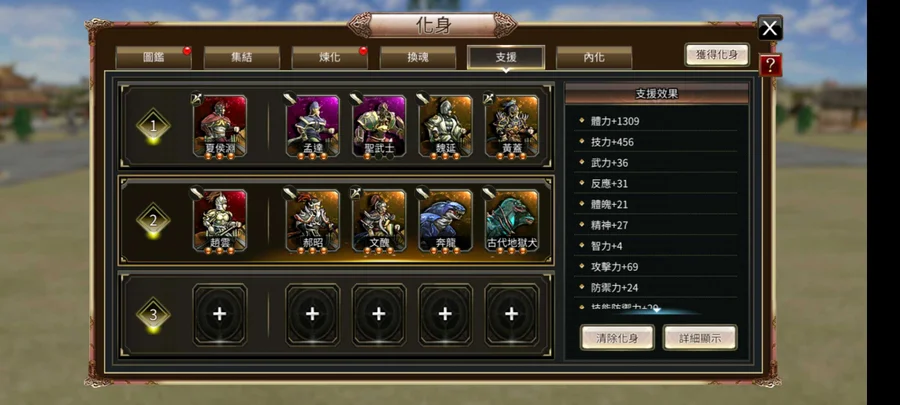Select the 孟達 avatar card

point(312,127)
